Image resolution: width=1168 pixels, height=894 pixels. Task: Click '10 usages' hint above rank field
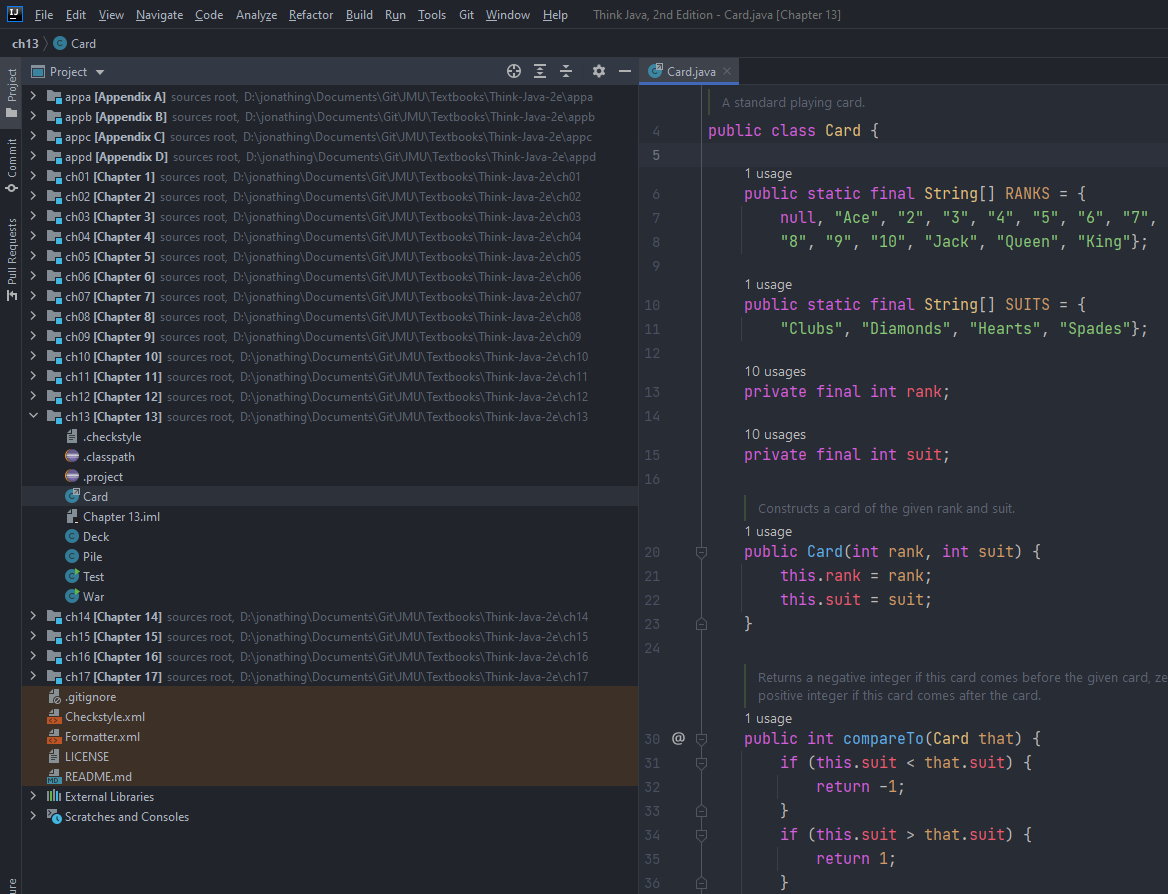pyautogui.click(x=775, y=372)
